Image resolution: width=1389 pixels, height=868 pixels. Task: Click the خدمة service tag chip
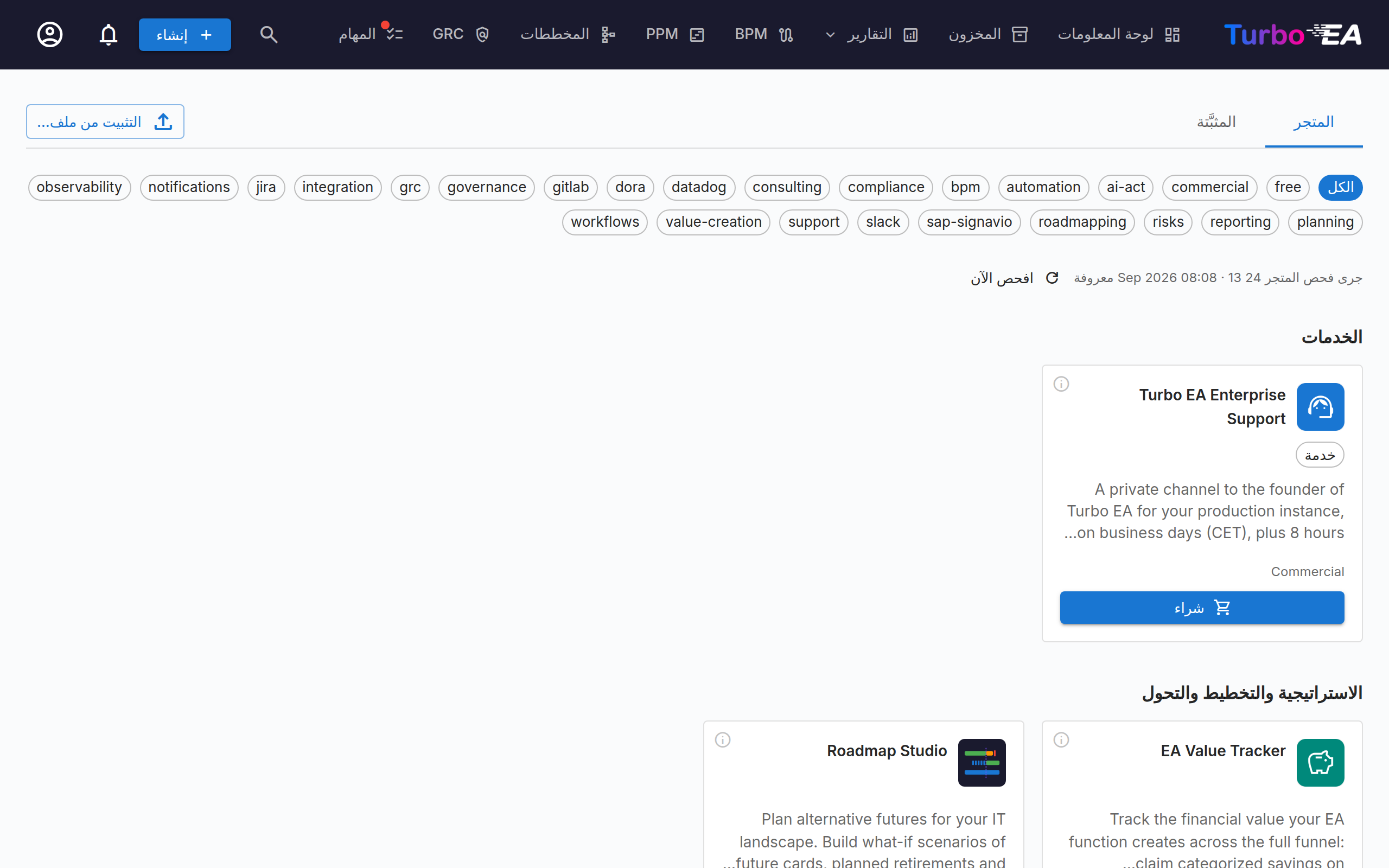[1320, 455]
